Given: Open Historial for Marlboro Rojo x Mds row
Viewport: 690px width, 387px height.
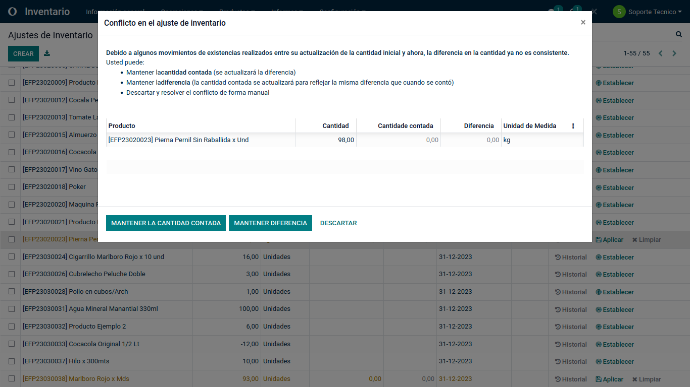Looking at the screenshot, I should [571, 379].
